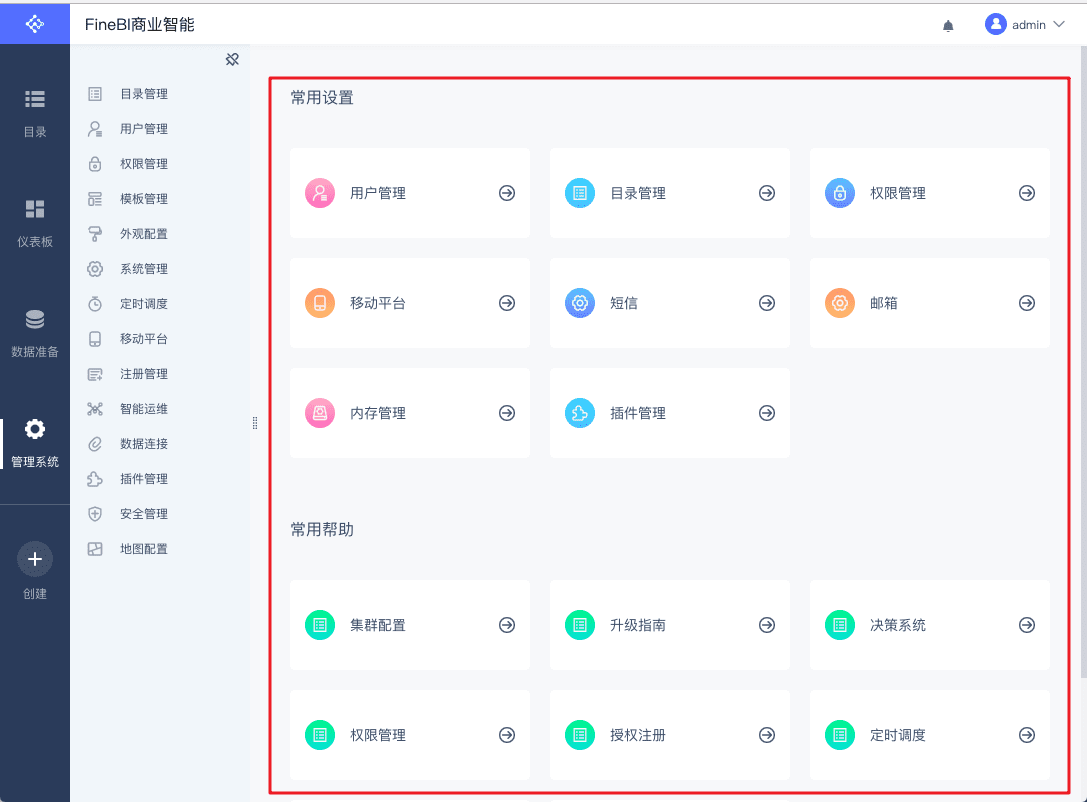The image size is (1087, 802).
Task: Click the notification bell icon
Action: [x=948, y=26]
